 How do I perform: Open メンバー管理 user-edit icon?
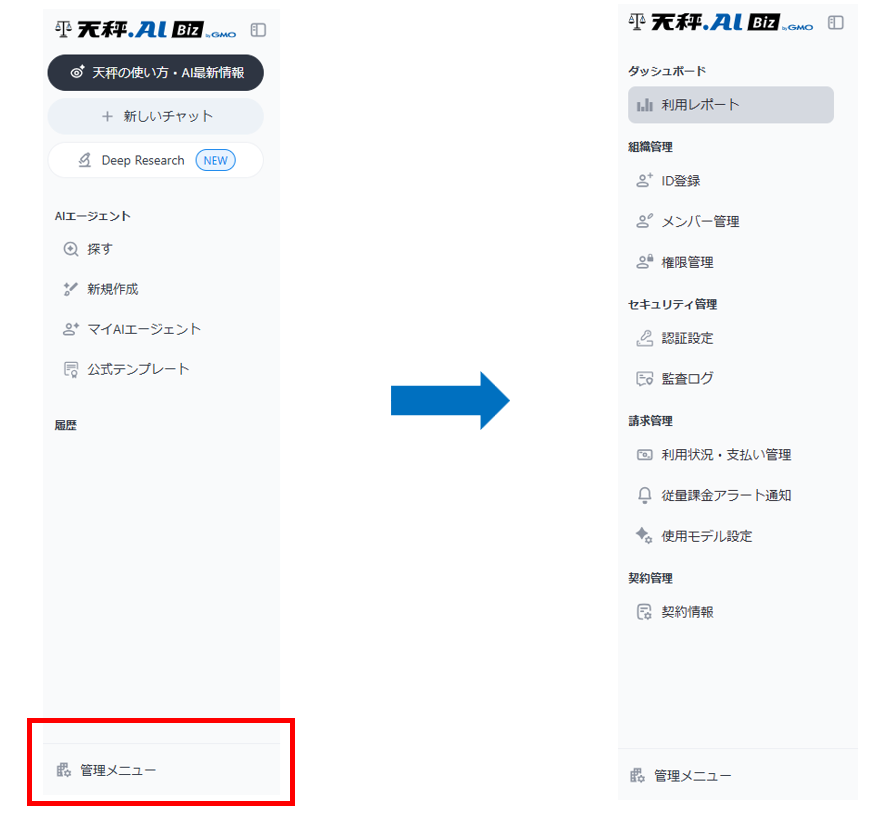[x=645, y=221]
